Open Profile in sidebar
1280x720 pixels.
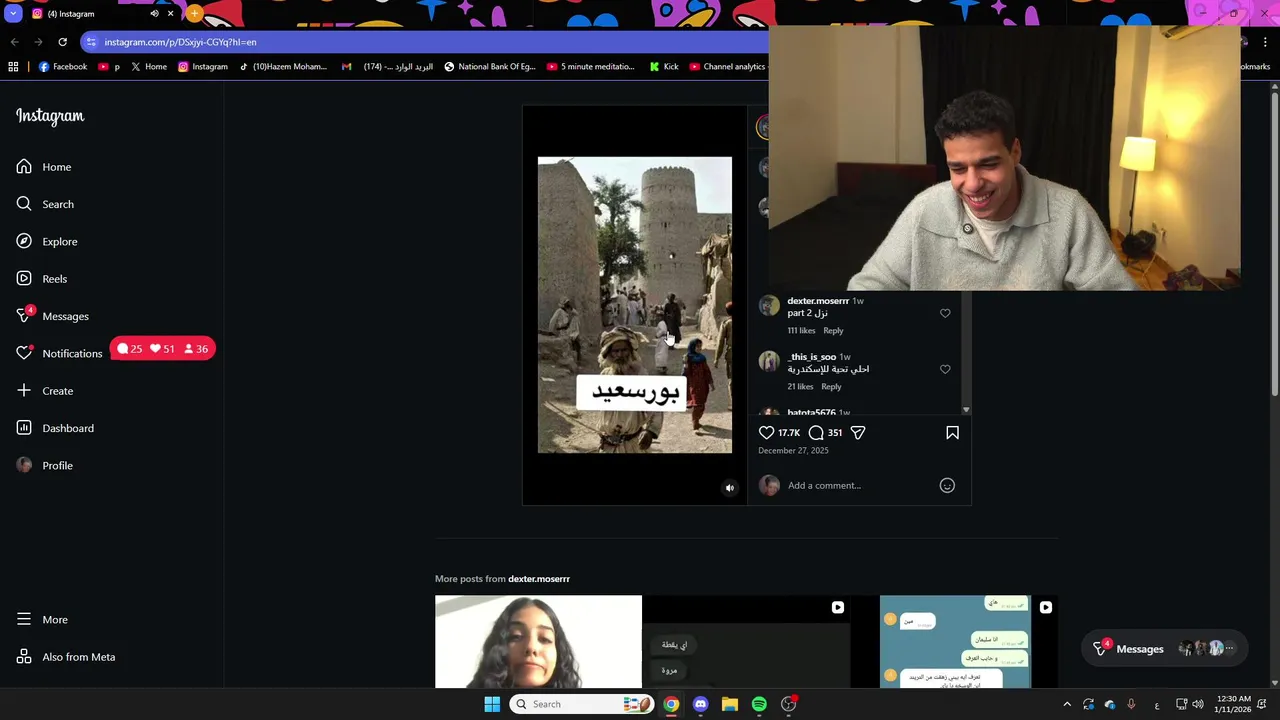pos(45,465)
